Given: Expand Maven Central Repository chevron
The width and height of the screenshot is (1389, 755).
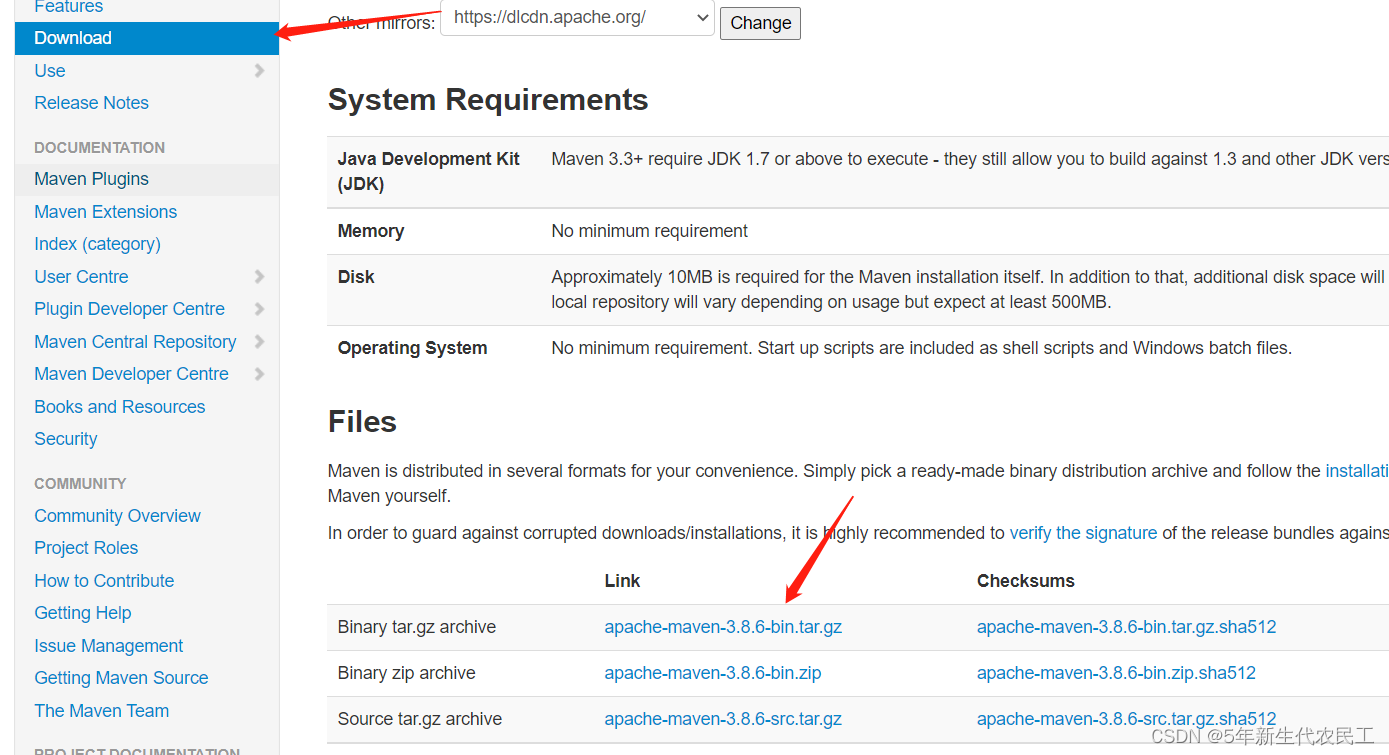Looking at the screenshot, I should tap(259, 342).
